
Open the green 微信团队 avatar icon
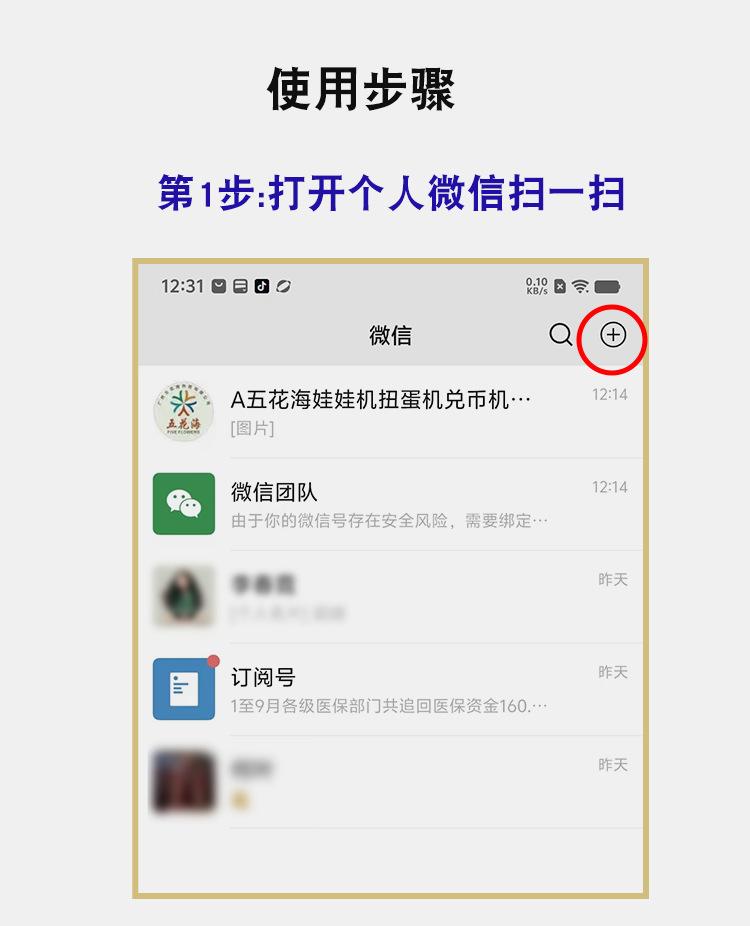click(x=184, y=504)
